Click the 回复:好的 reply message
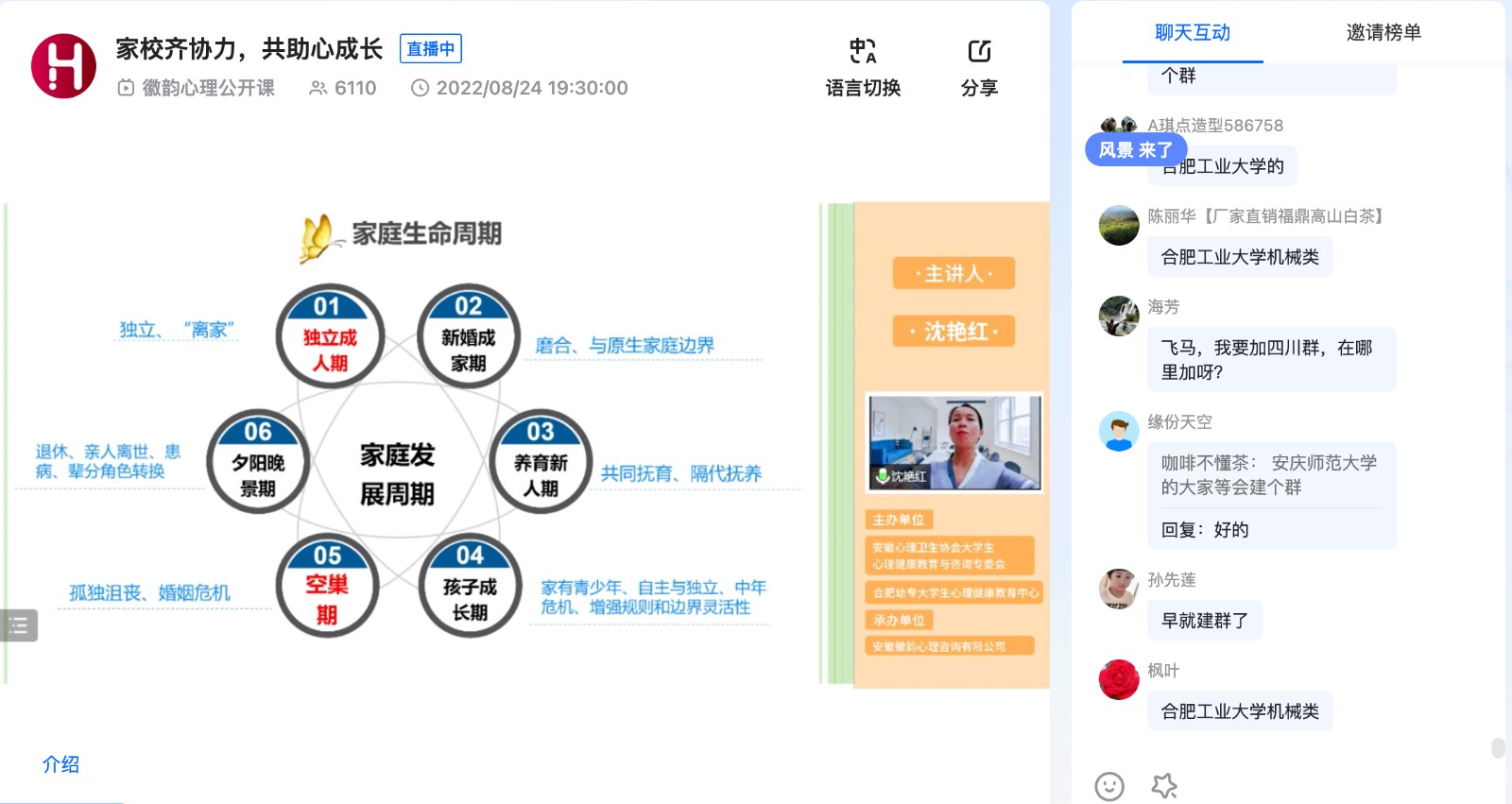 click(x=1205, y=530)
